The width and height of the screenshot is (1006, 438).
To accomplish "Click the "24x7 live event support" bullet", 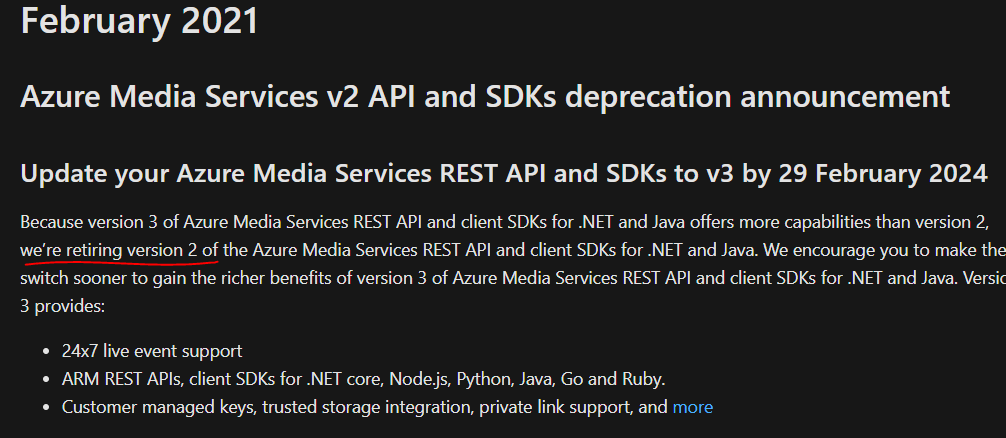I will 152,351.
